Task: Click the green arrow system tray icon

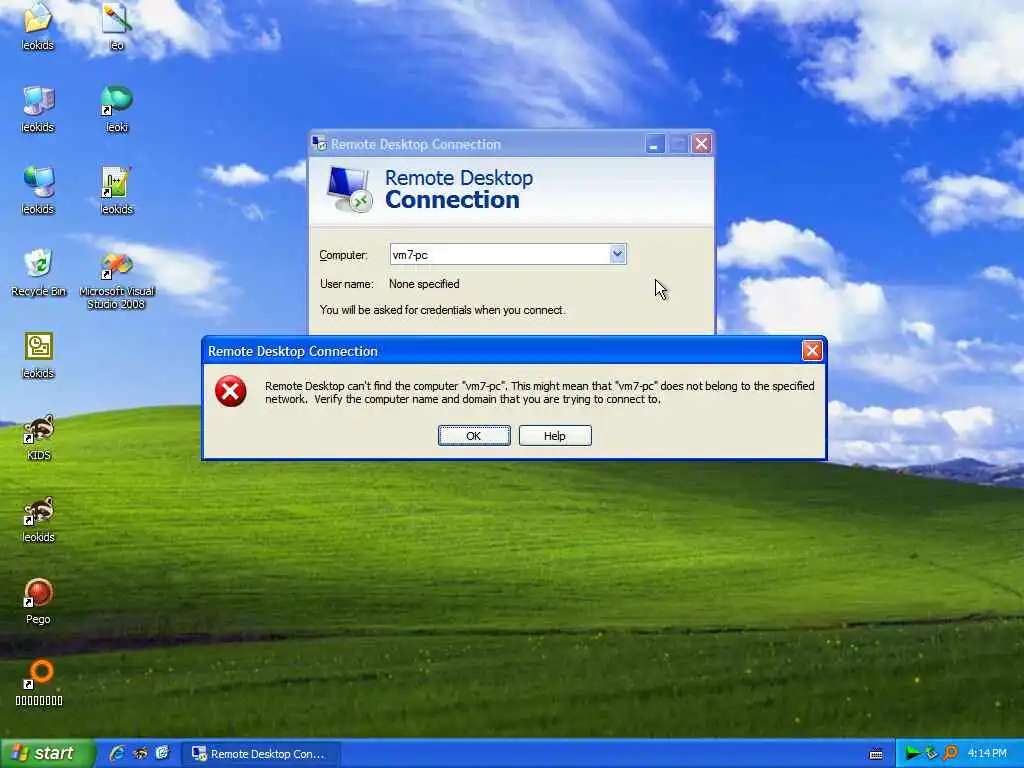Action: pos(912,754)
